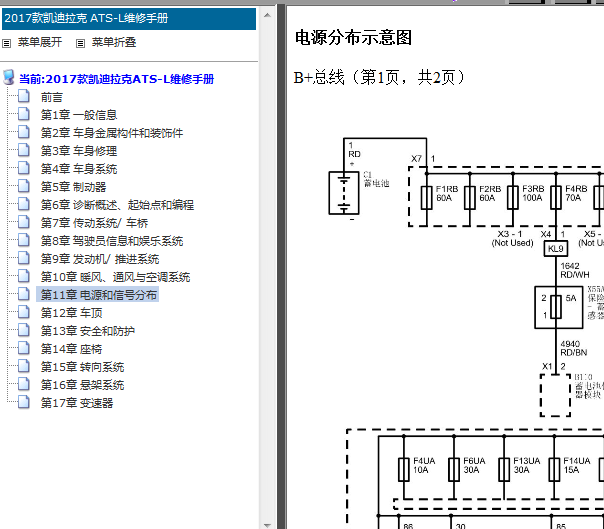The height and width of the screenshot is (529, 604).
Task: Open 第14章 座椅 chapter
Action: click(x=71, y=349)
